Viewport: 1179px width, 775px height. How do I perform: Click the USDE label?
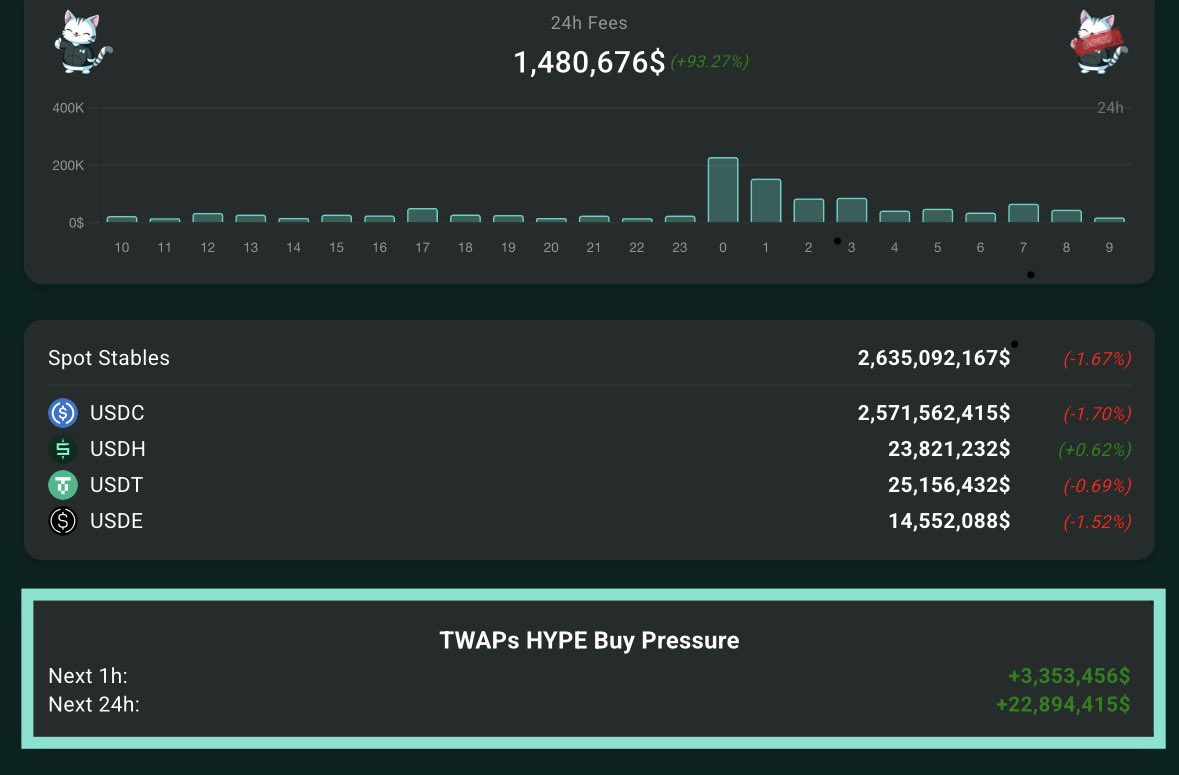tap(117, 521)
